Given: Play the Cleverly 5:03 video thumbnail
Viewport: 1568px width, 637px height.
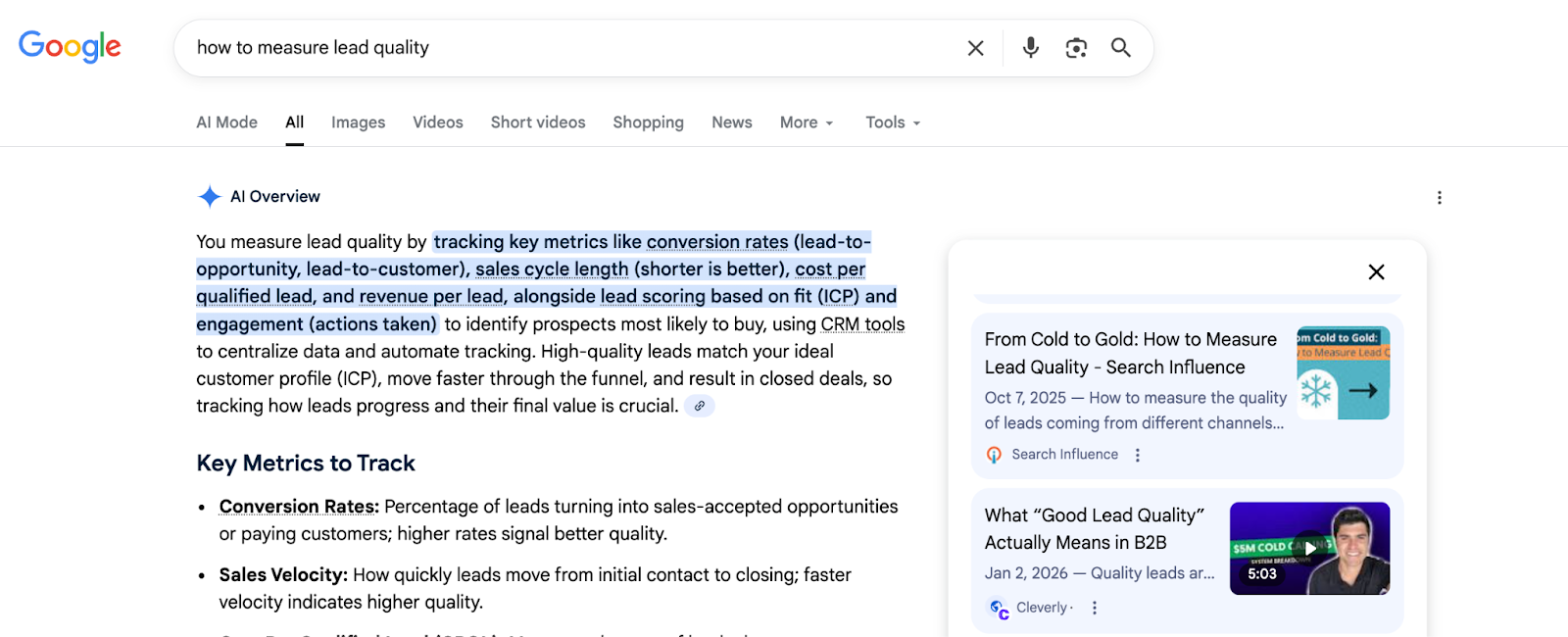Looking at the screenshot, I should point(1309,549).
